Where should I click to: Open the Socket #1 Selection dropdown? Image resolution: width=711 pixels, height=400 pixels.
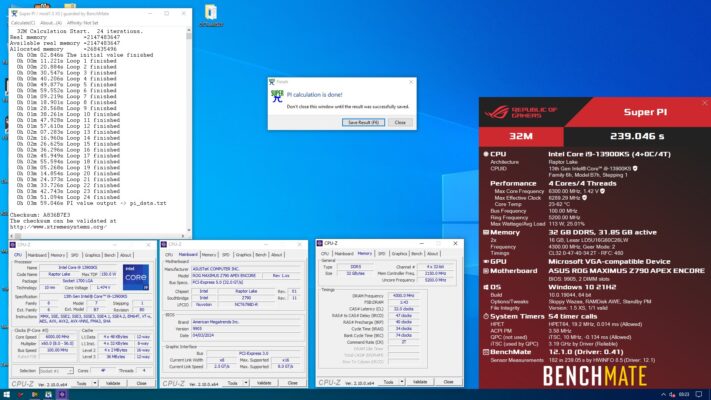click(56, 371)
